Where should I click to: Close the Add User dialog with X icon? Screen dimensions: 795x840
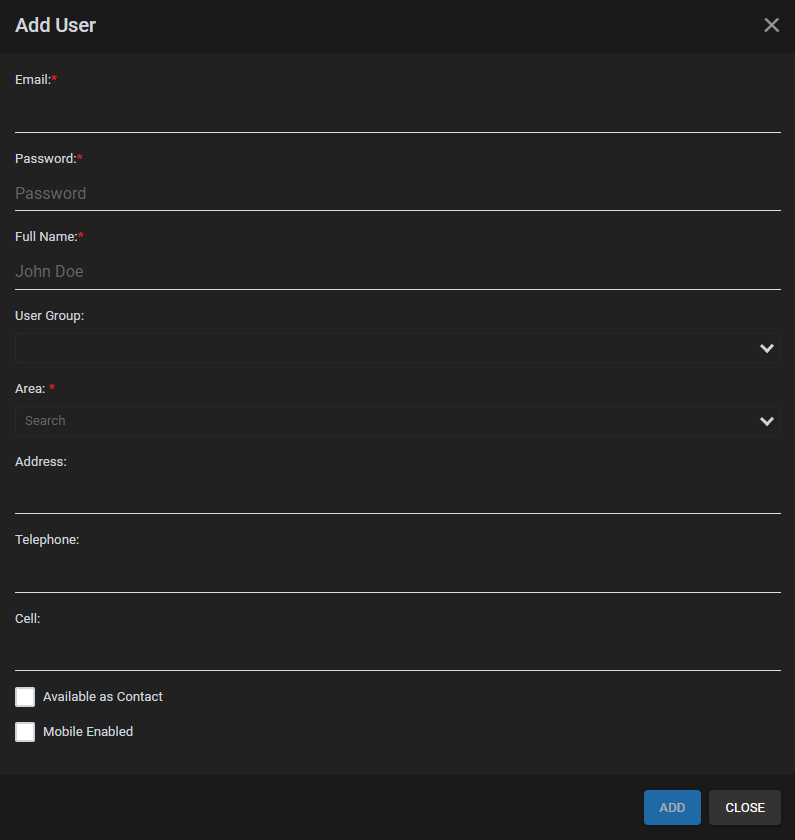point(771,25)
